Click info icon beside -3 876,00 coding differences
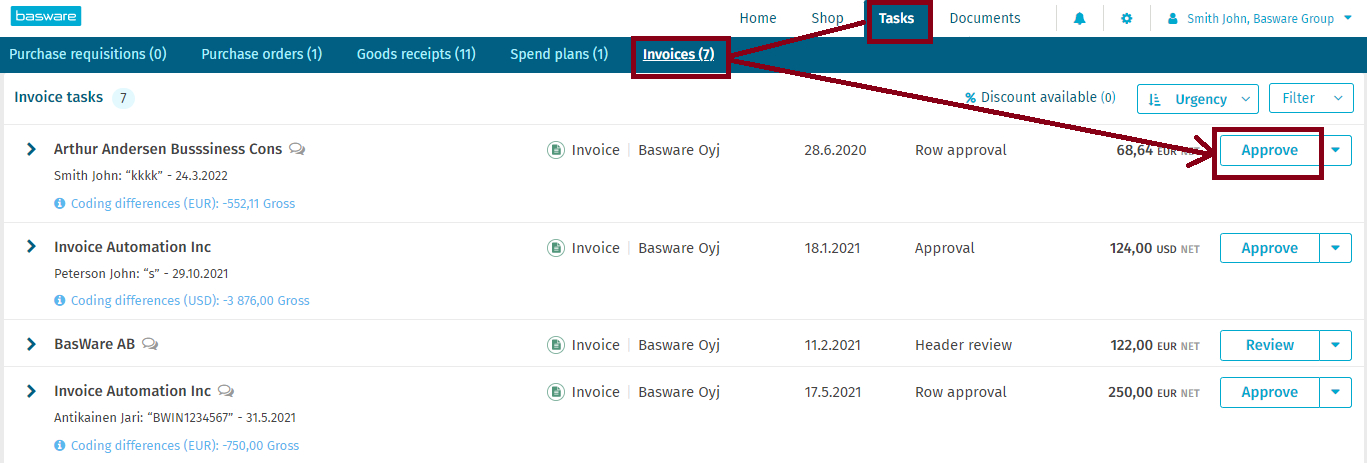Screen dimensions: 1367x463 [60, 300]
